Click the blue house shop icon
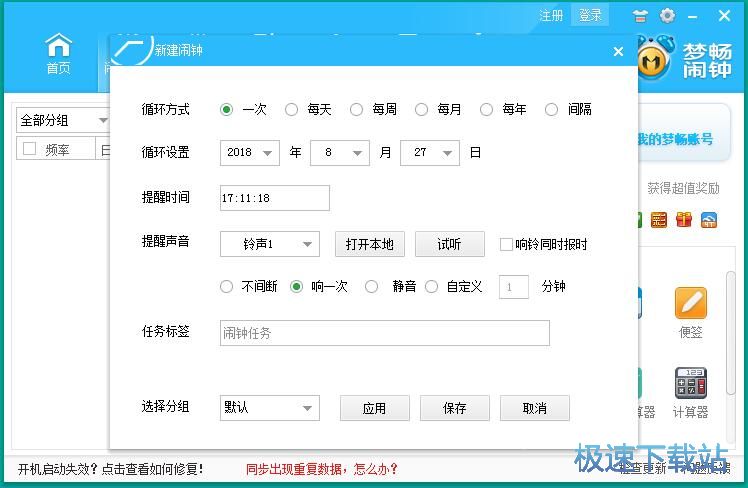The width and height of the screenshot is (748, 488). click(x=709, y=220)
